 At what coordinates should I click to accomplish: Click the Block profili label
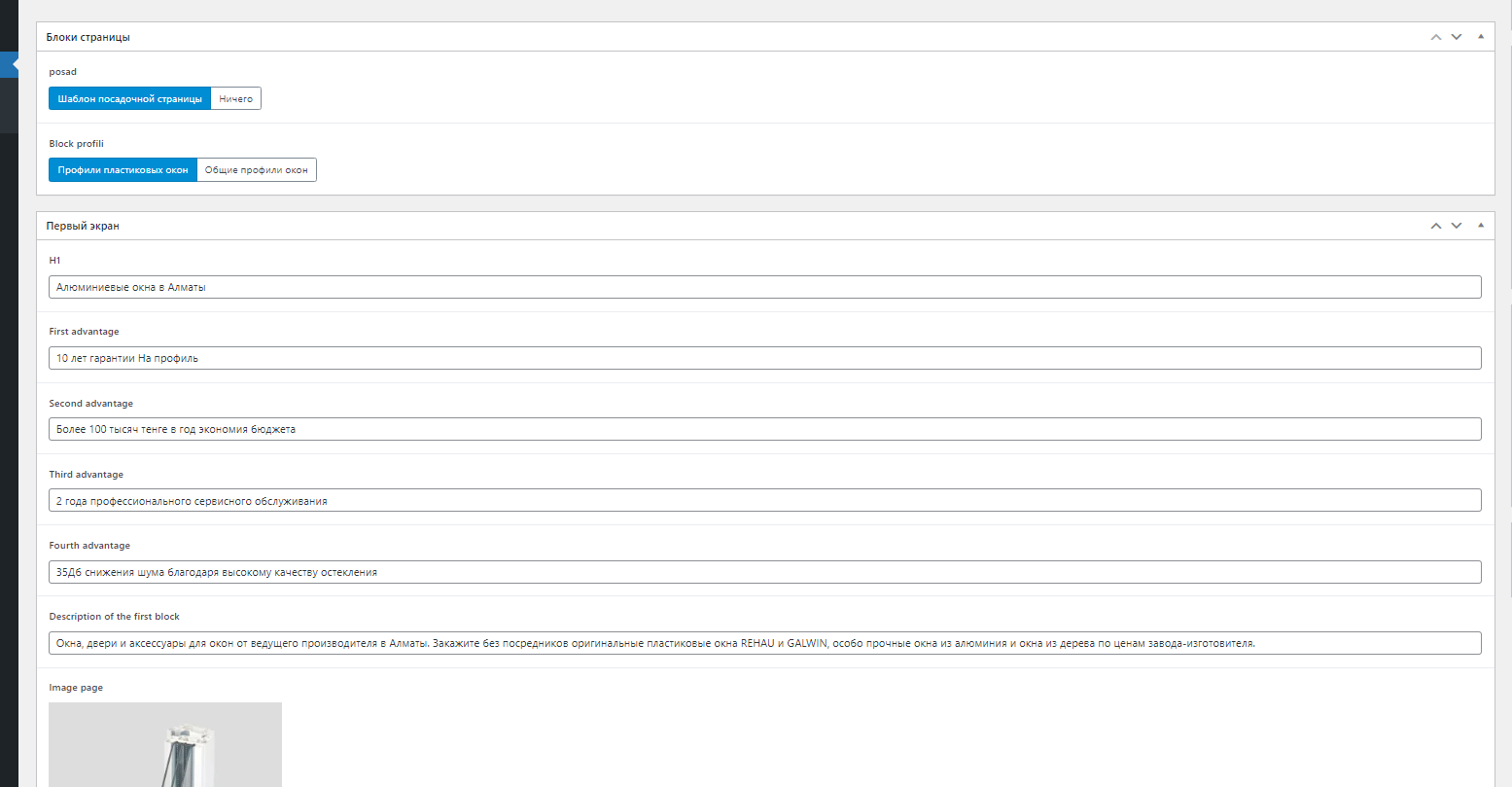point(77,144)
